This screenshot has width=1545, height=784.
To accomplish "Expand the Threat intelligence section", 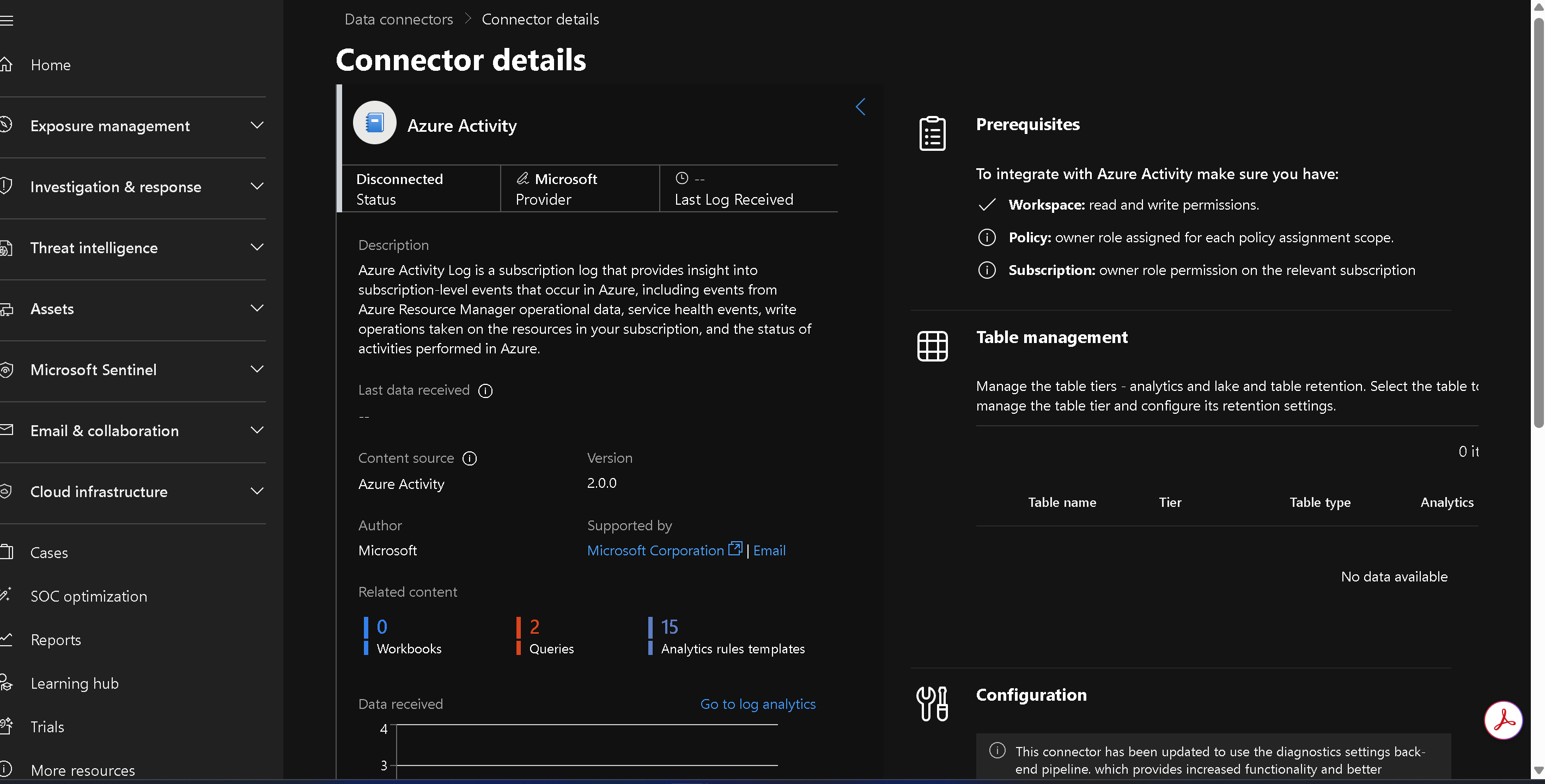I will 257,248.
